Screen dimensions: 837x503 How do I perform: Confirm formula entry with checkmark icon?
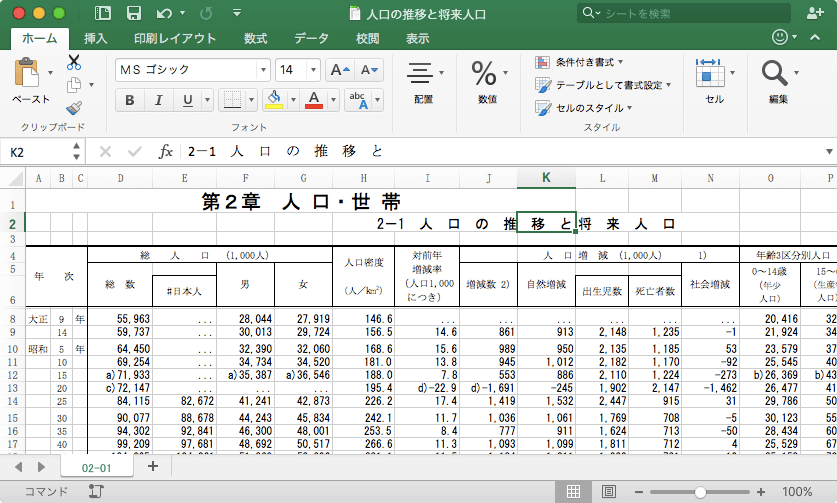(135, 152)
